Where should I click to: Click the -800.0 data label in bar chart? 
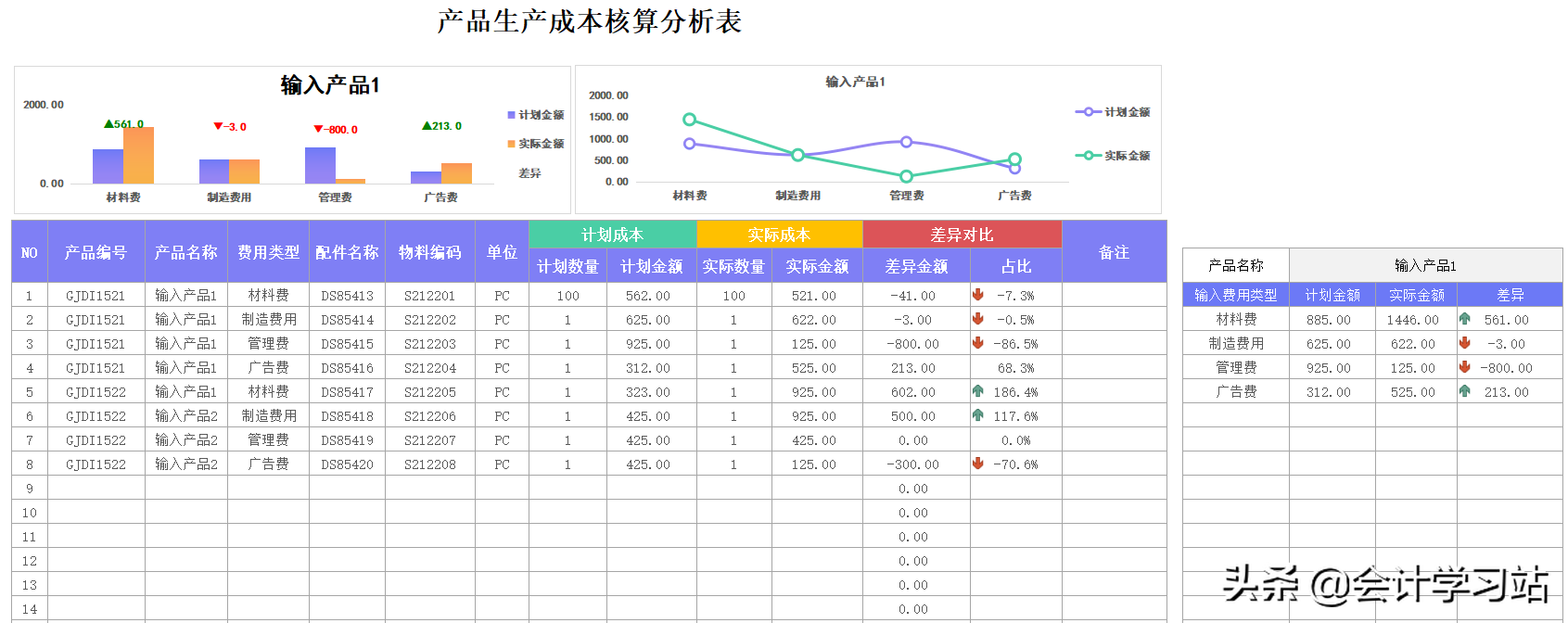pos(336,129)
